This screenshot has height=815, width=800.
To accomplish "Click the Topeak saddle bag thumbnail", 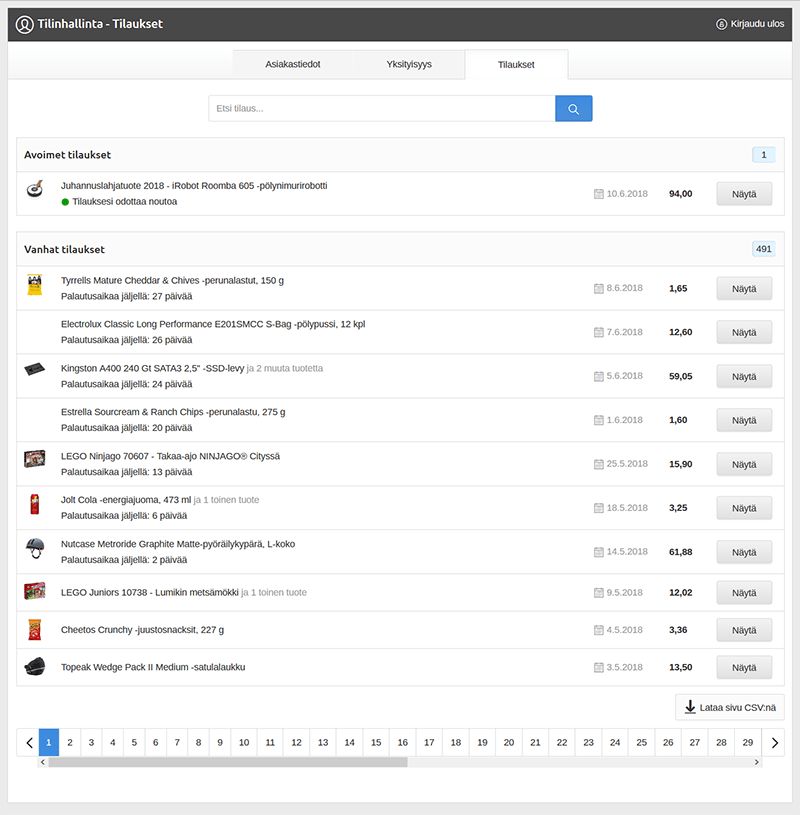I will [x=35, y=667].
